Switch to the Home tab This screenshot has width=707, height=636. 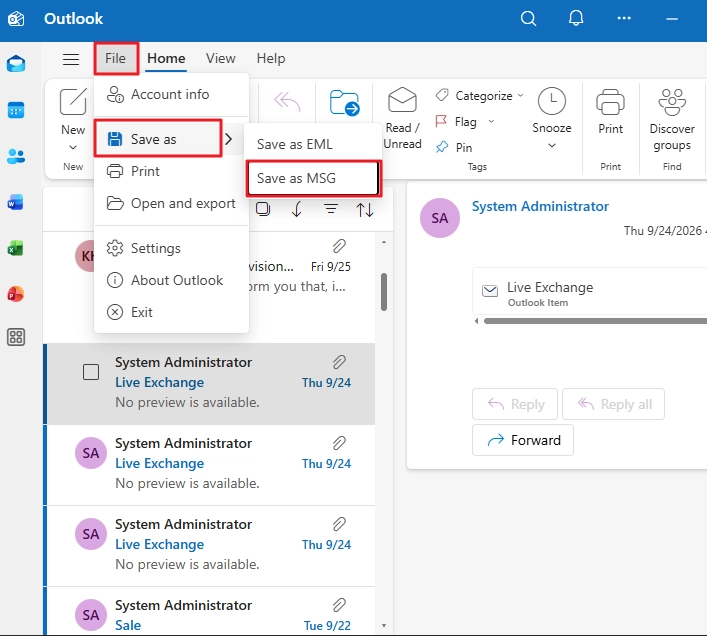(x=166, y=58)
